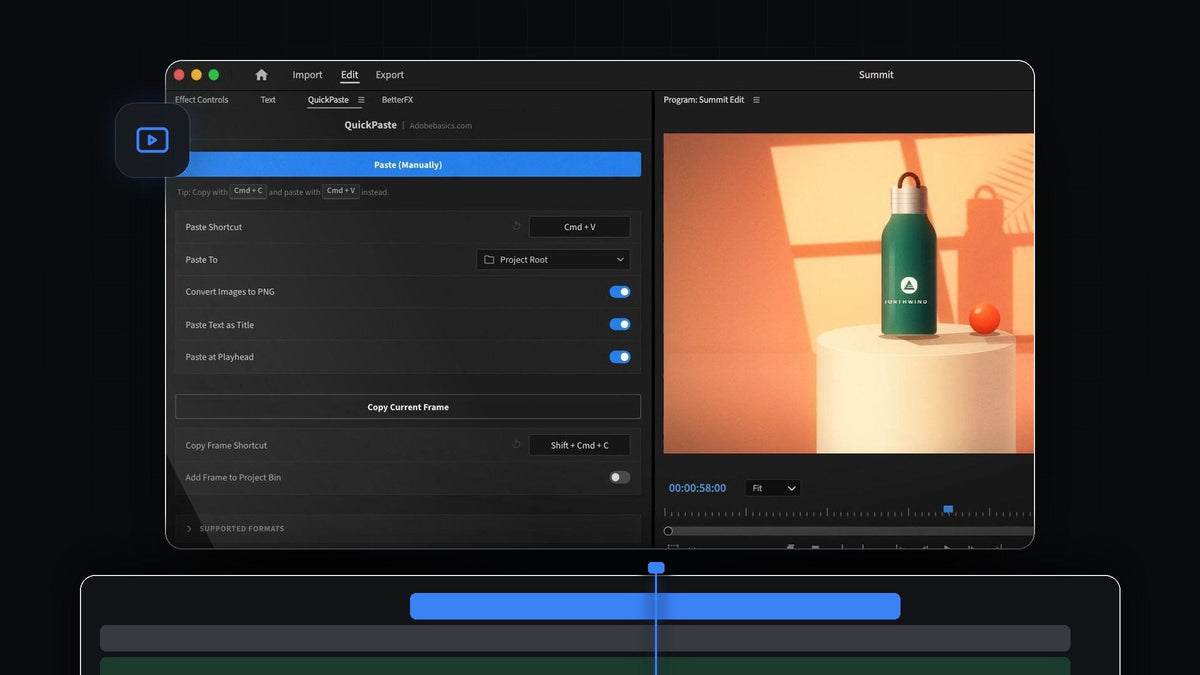Go to the Home screen icon
The image size is (1200, 675).
[x=262, y=75]
